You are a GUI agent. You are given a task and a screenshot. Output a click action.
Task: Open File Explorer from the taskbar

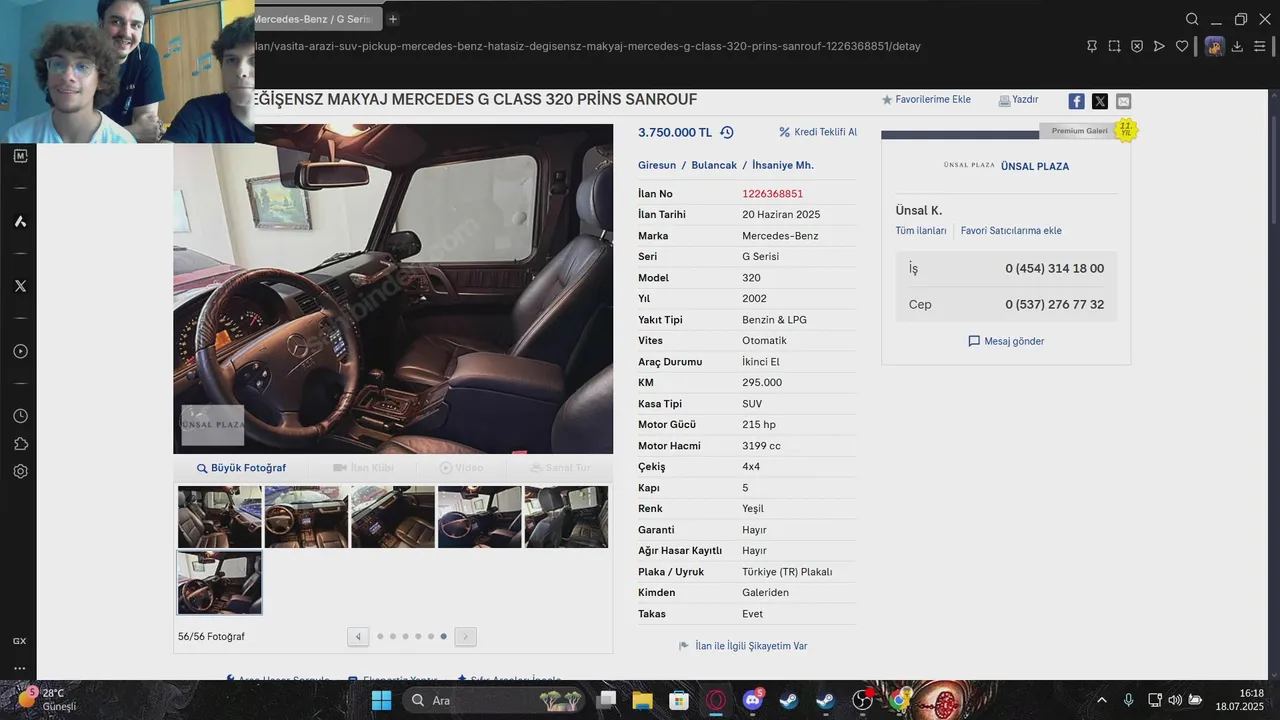tap(642, 700)
